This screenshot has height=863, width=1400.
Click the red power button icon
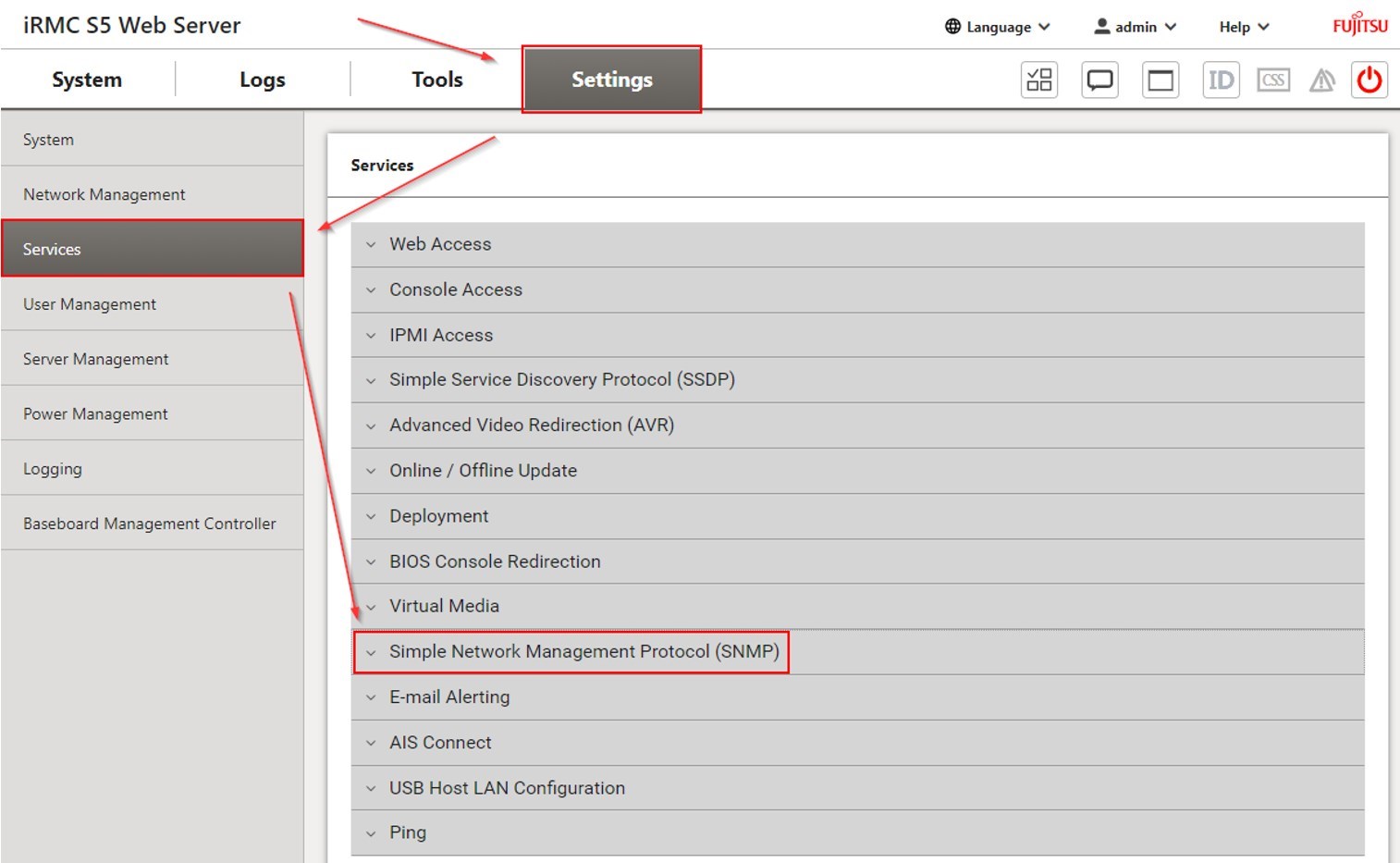pos(1369,80)
